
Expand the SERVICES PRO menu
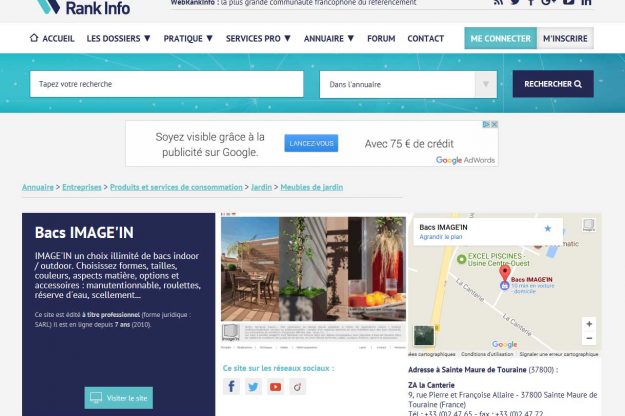tap(258, 39)
